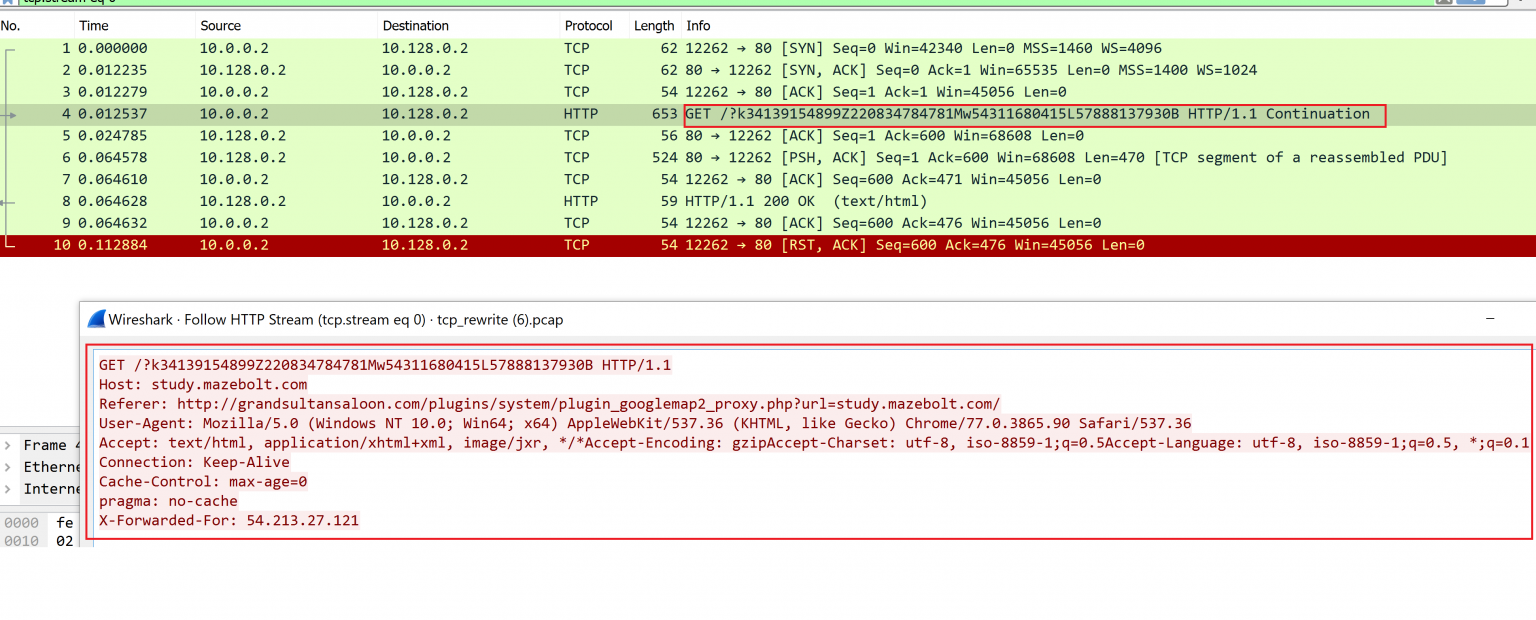Select packet 8 HTTP 200 OK response
The height and width of the screenshot is (620, 1536).
(400, 201)
